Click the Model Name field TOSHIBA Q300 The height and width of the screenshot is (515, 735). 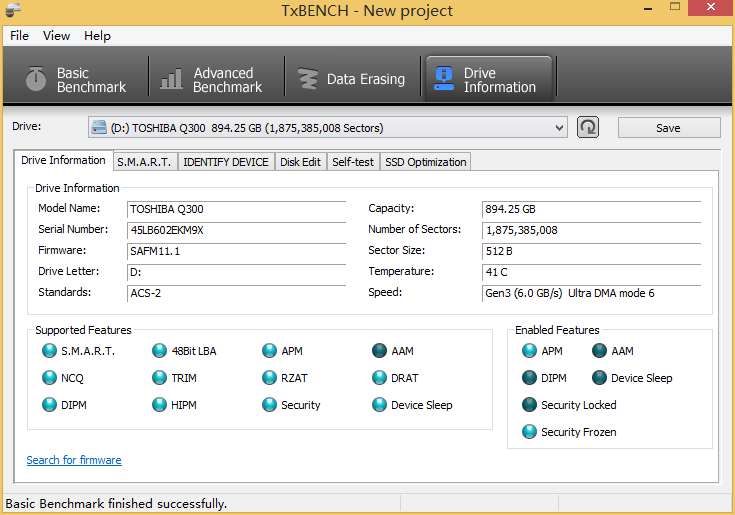pyautogui.click(x=236, y=209)
